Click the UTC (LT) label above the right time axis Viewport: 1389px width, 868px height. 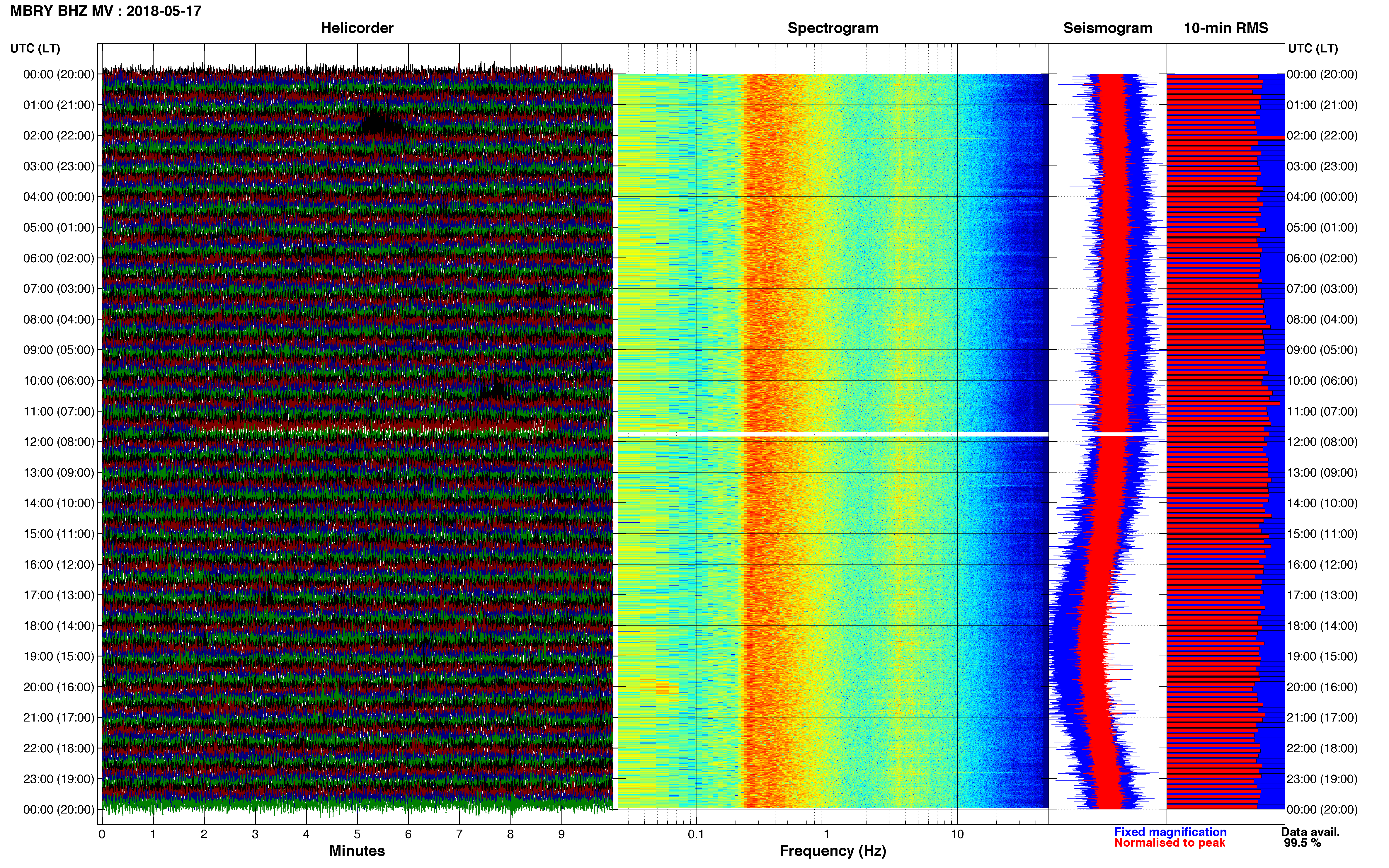coord(1313,48)
